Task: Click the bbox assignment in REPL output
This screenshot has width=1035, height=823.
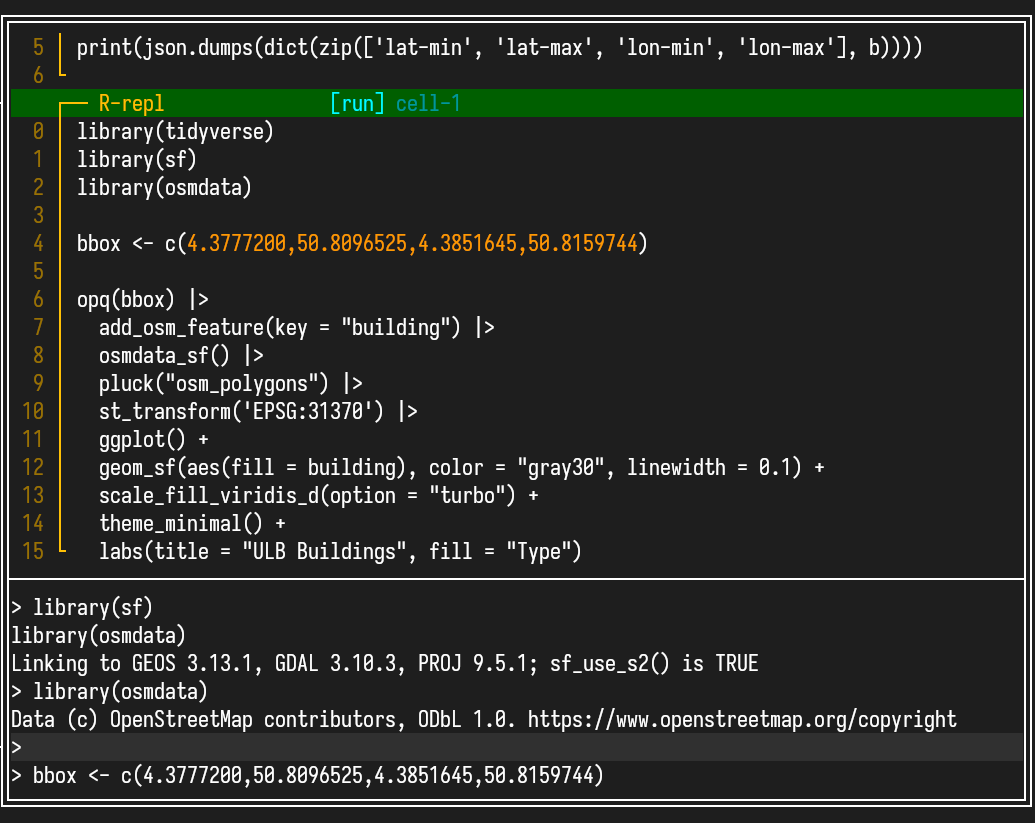Action: click(x=318, y=775)
